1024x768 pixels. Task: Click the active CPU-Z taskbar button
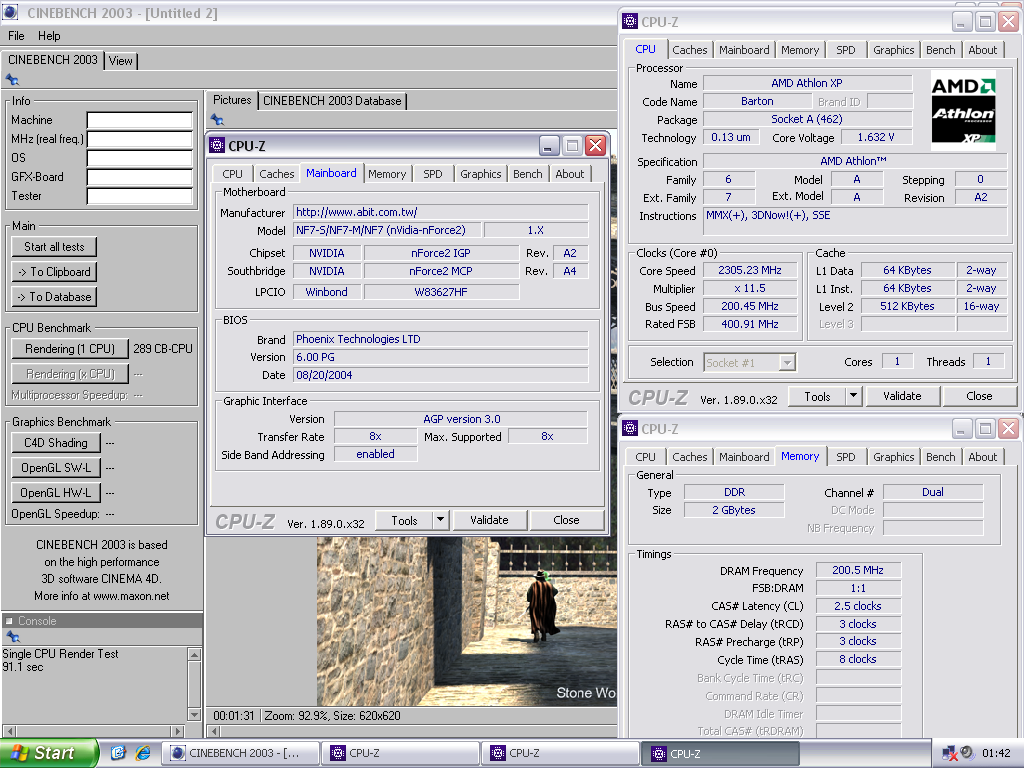click(x=719, y=753)
